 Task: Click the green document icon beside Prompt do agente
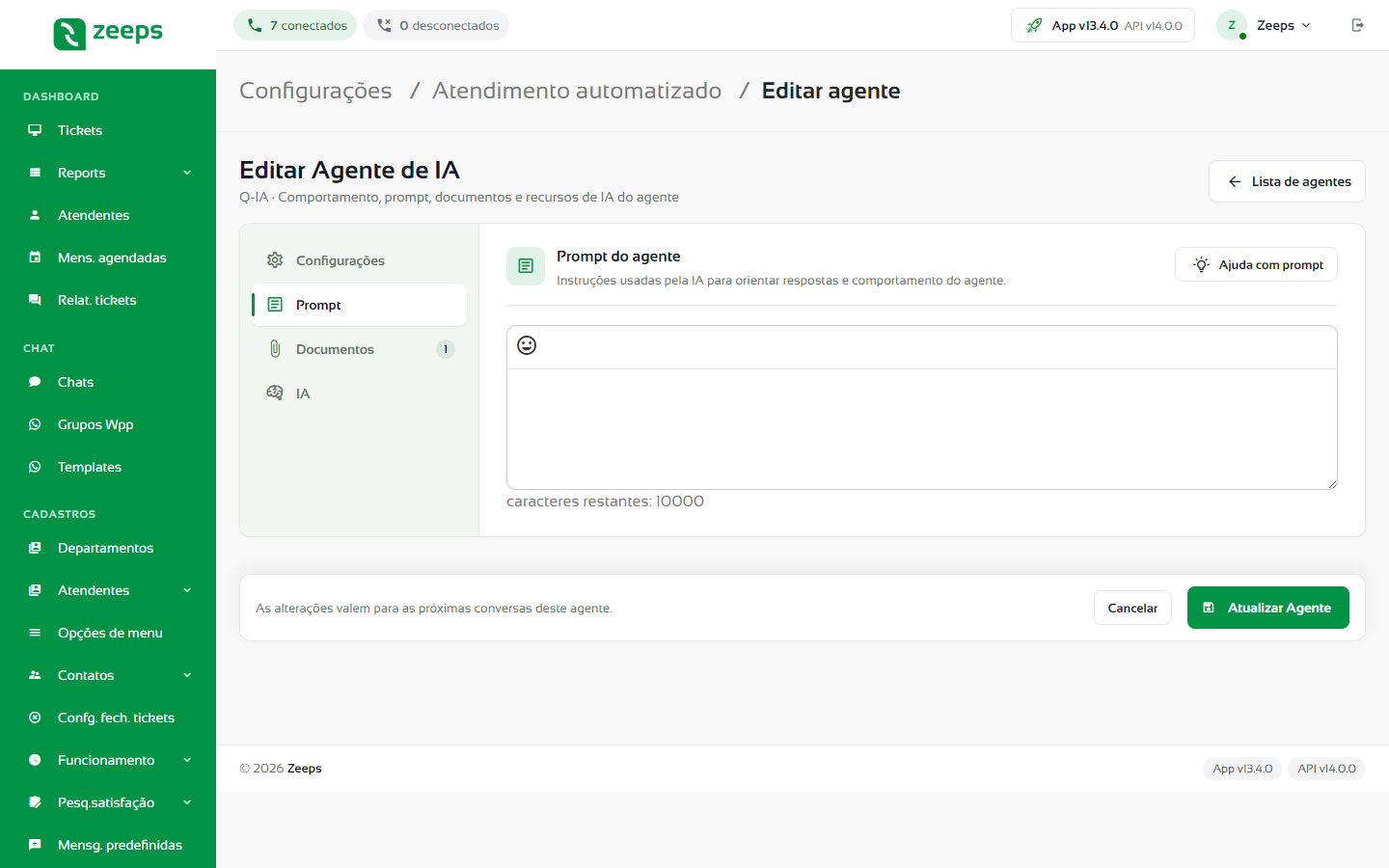coord(526,266)
